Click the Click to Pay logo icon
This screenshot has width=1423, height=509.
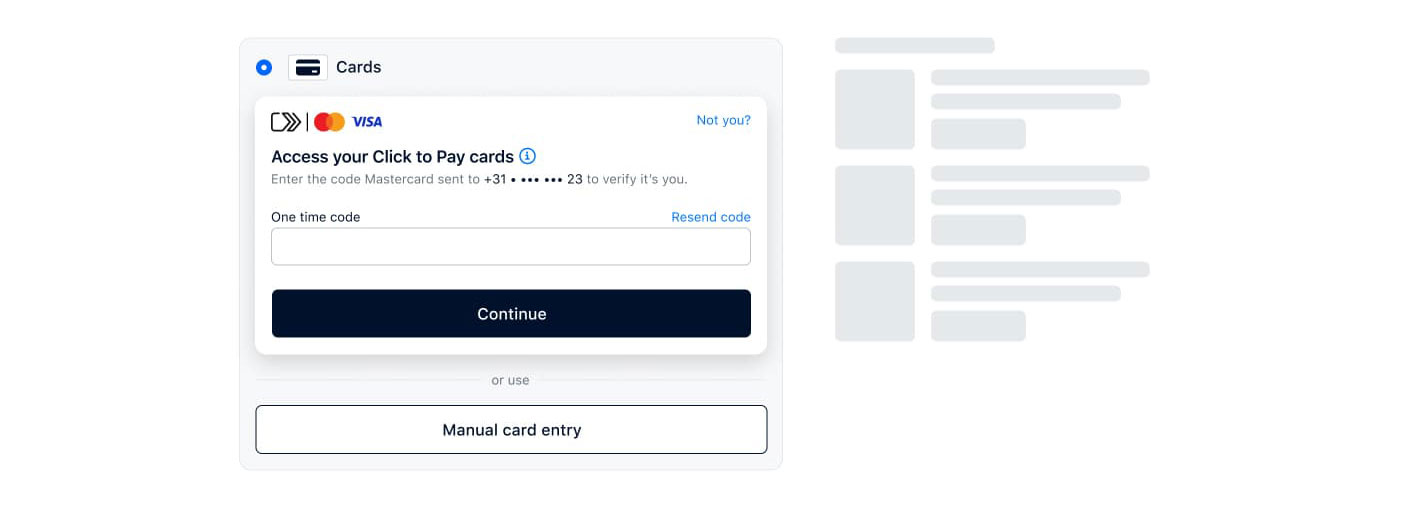click(x=286, y=122)
